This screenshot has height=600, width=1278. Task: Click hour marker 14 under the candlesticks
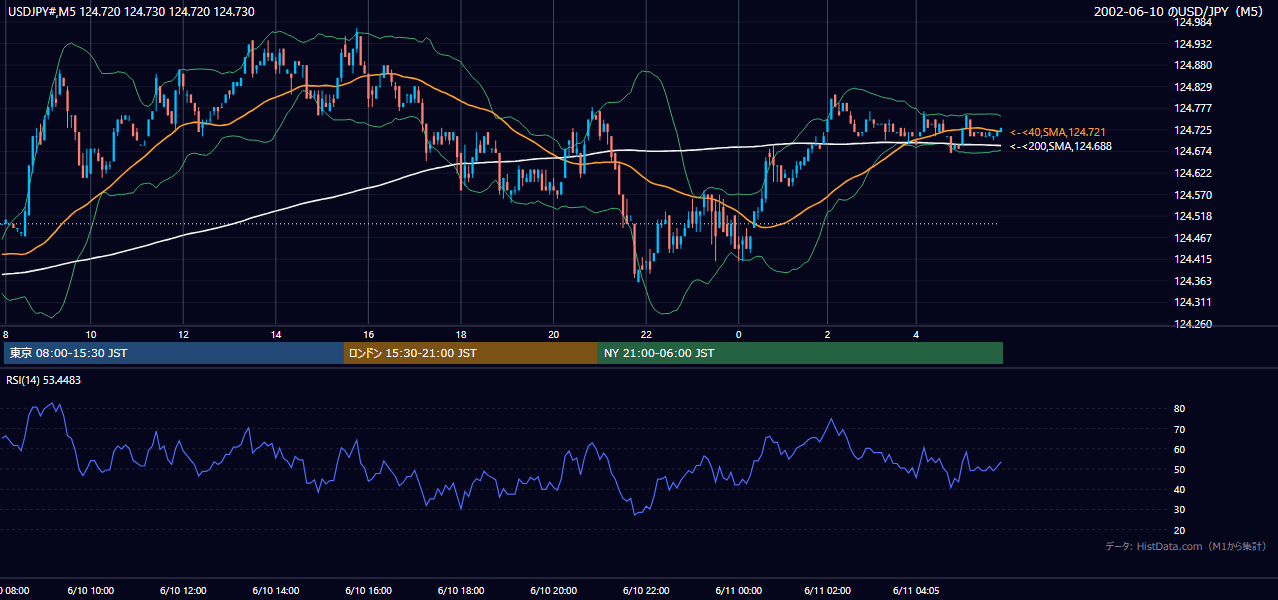pos(276,334)
